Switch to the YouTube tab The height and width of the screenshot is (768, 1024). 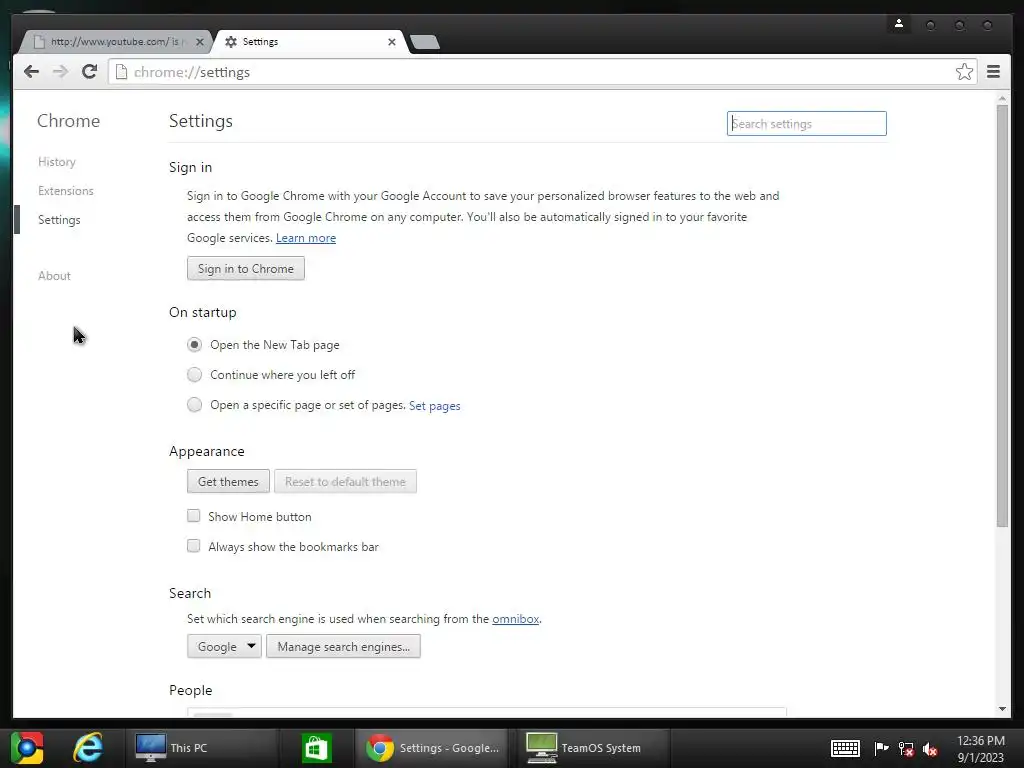pos(116,42)
